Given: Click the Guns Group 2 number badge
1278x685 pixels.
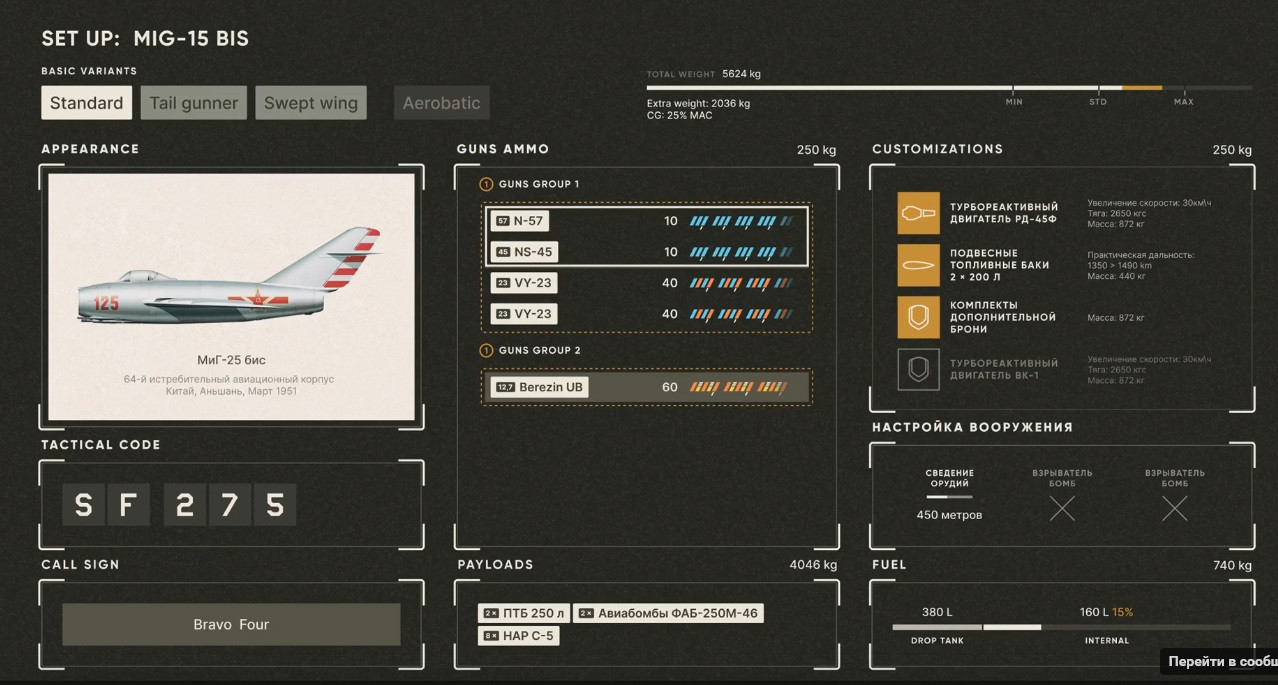Looking at the screenshot, I should [487, 350].
